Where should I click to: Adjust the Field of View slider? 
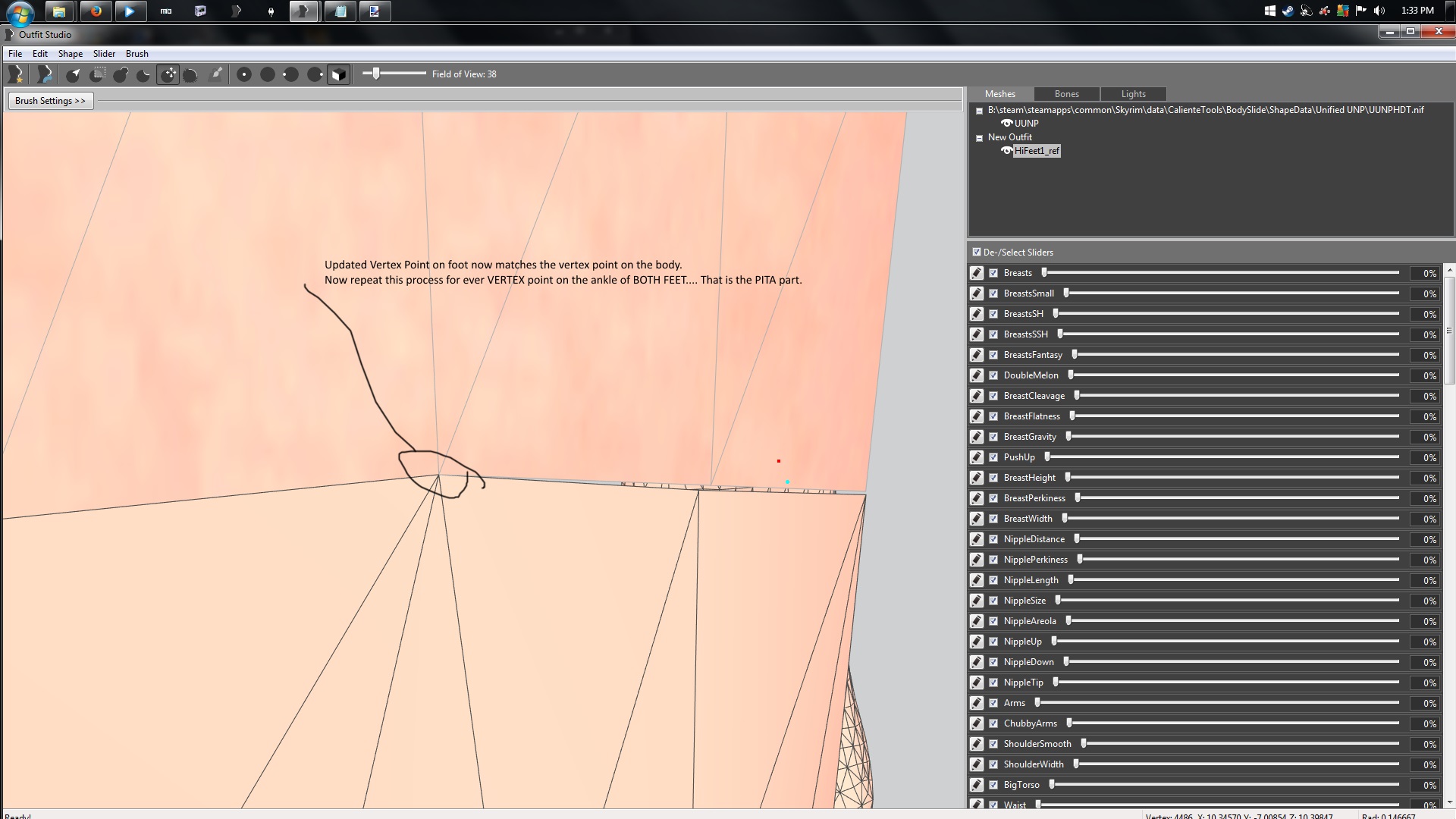pyautogui.click(x=376, y=74)
